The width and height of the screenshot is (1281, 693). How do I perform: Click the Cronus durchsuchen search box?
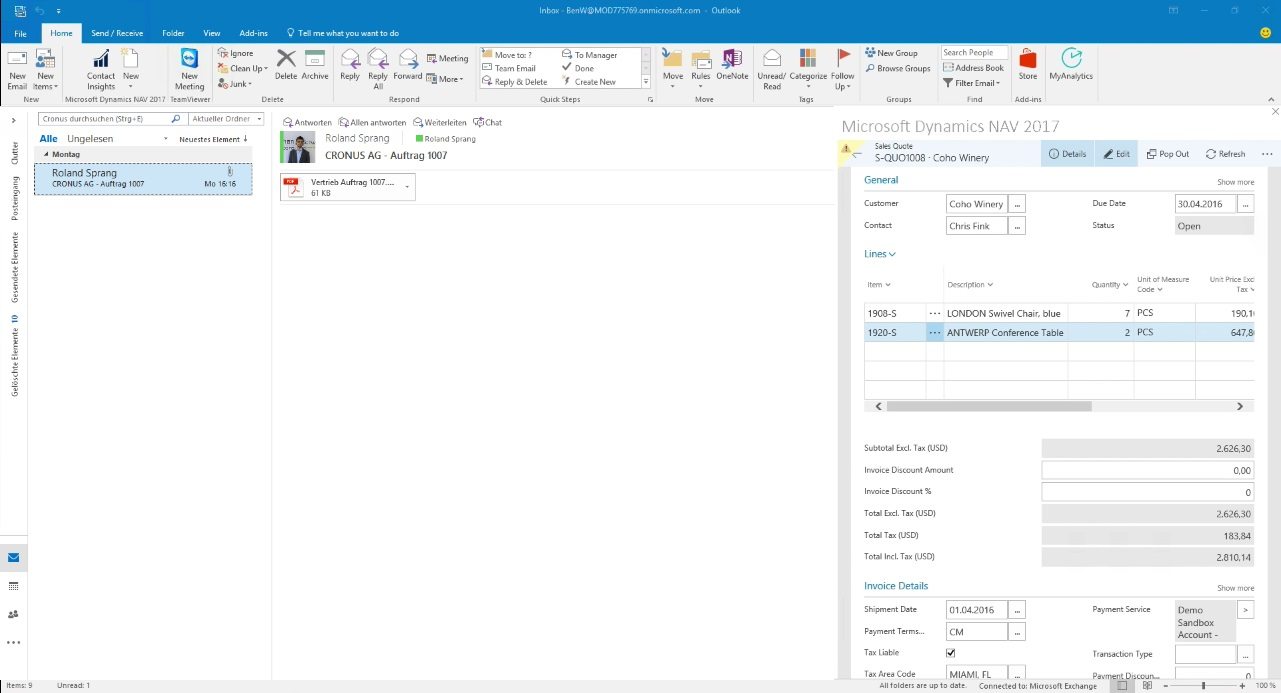(x=110, y=119)
